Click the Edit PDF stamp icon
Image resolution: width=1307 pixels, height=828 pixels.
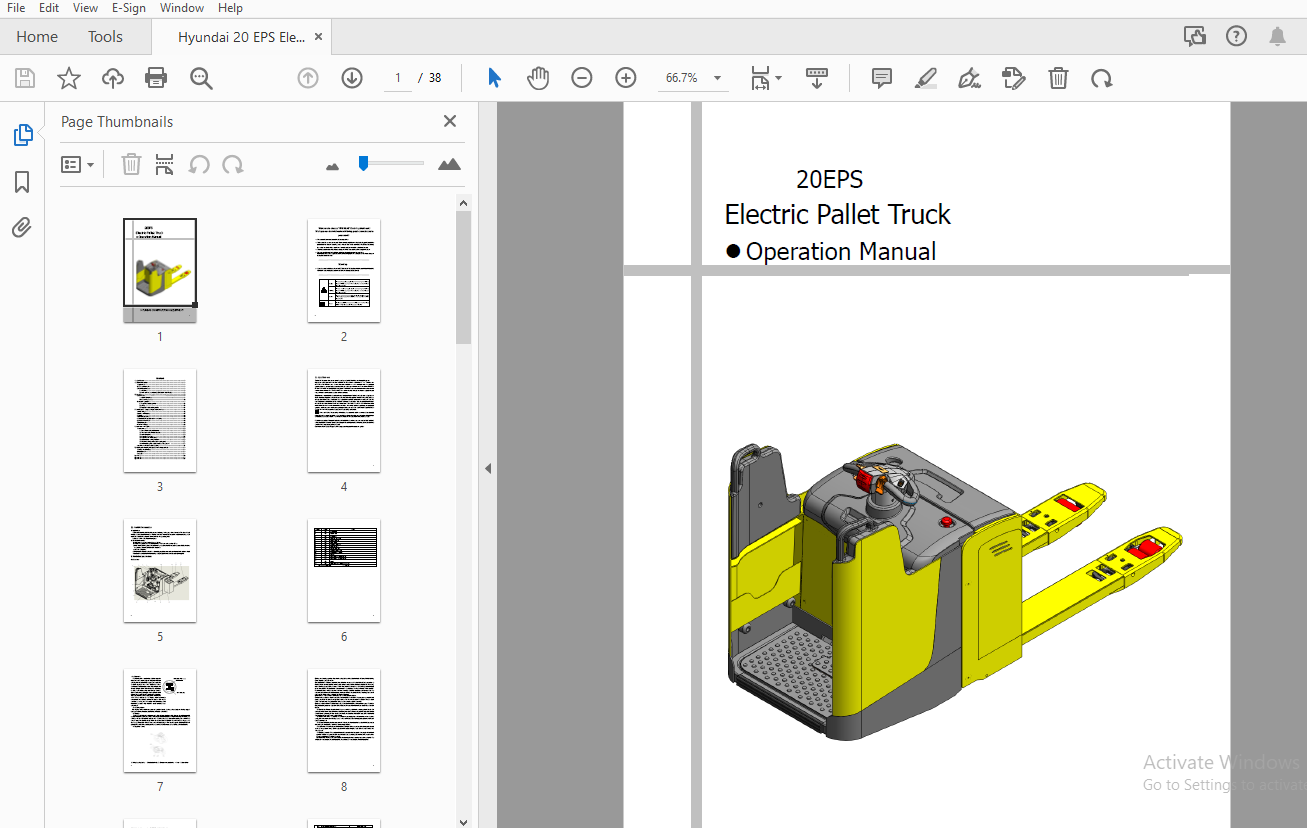coord(1014,78)
